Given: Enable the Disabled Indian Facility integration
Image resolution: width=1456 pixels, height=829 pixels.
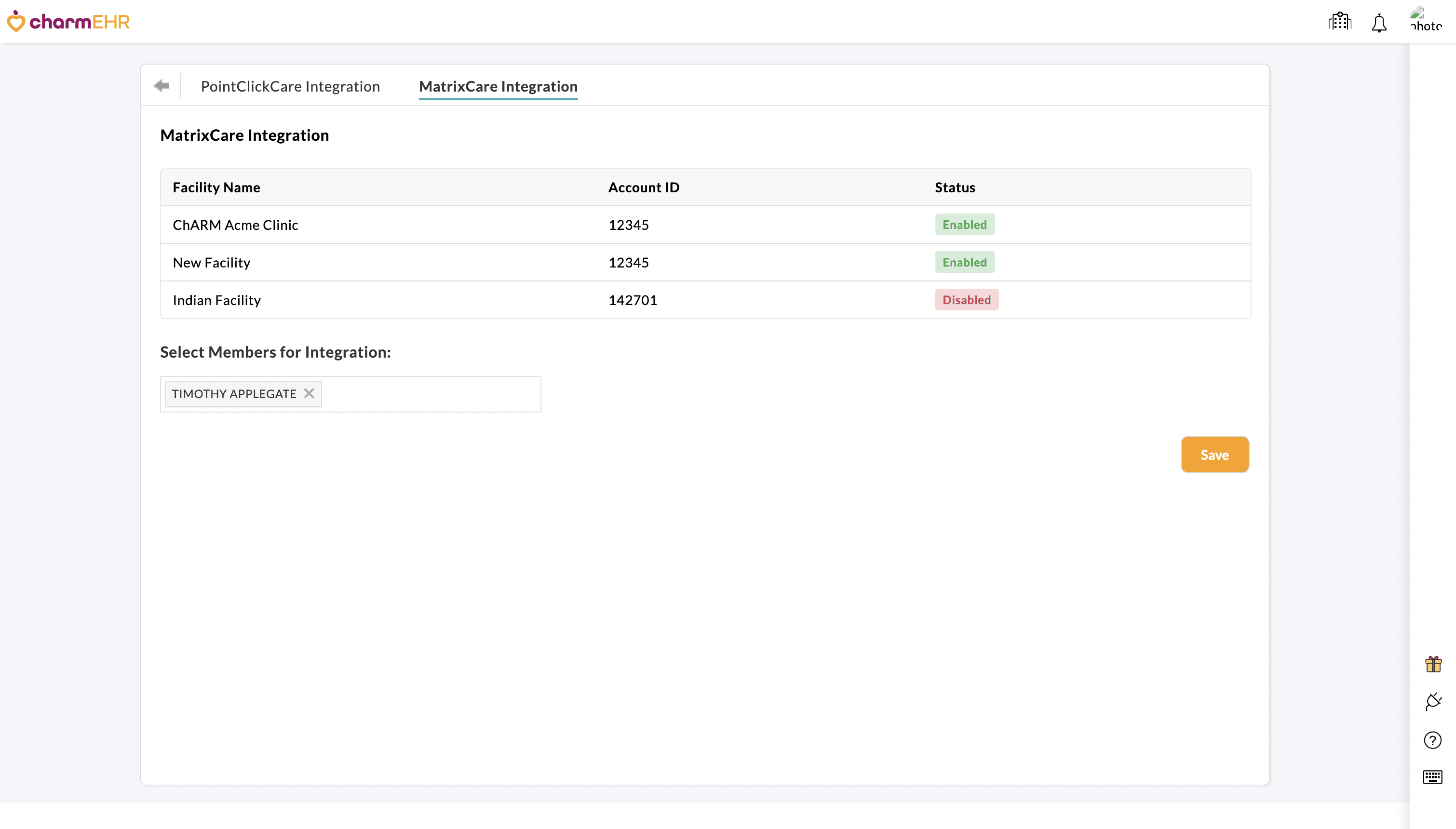Looking at the screenshot, I should click(966, 299).
